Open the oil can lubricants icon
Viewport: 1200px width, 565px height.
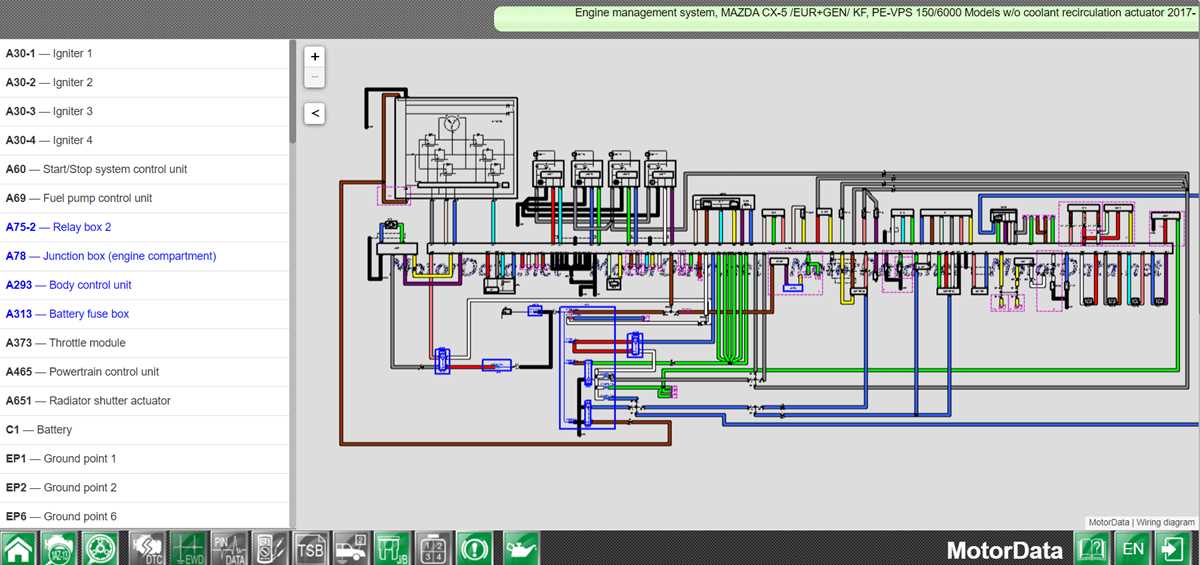[x=522, y=548]
